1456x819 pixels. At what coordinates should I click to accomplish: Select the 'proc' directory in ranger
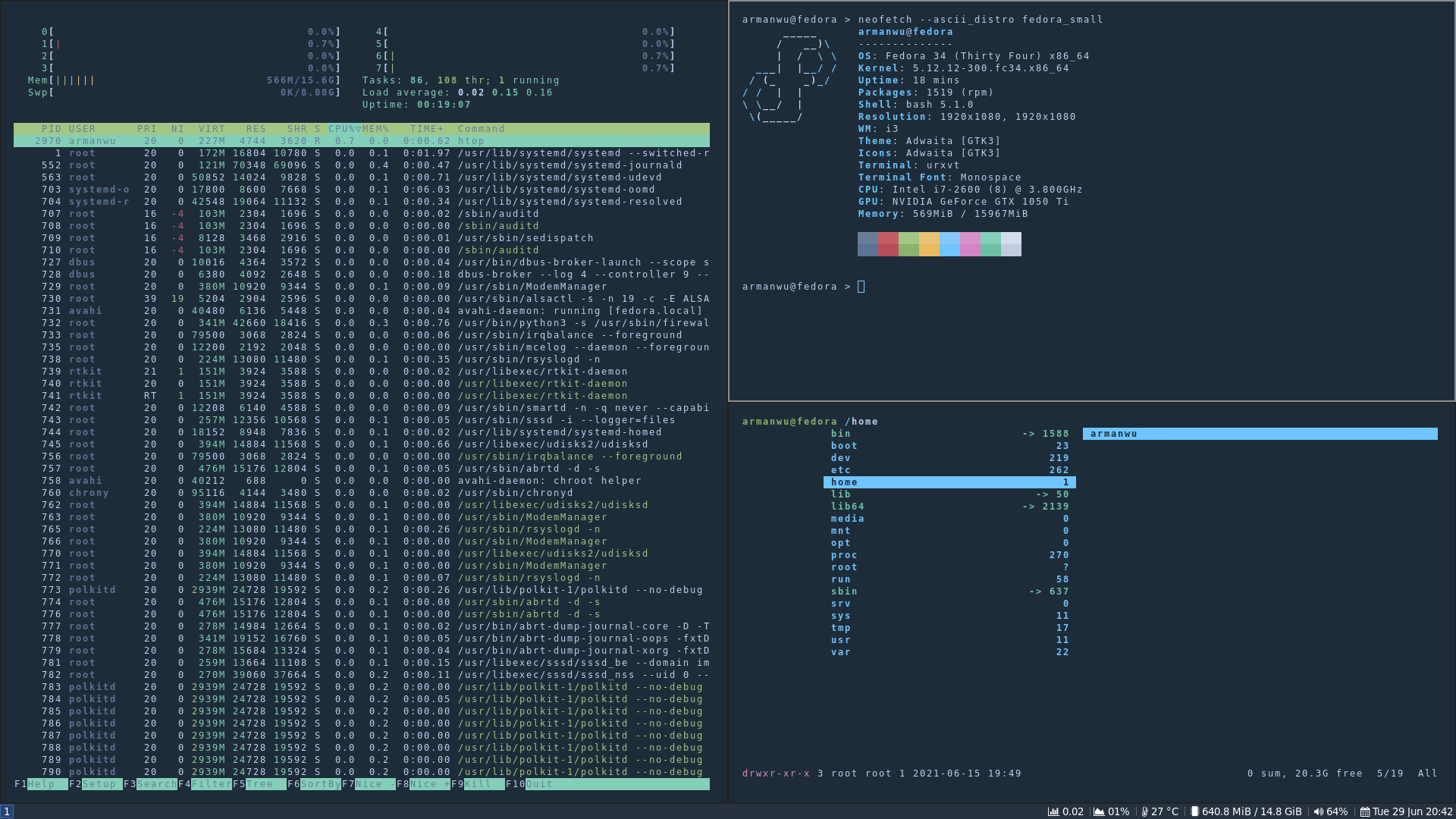949,555
